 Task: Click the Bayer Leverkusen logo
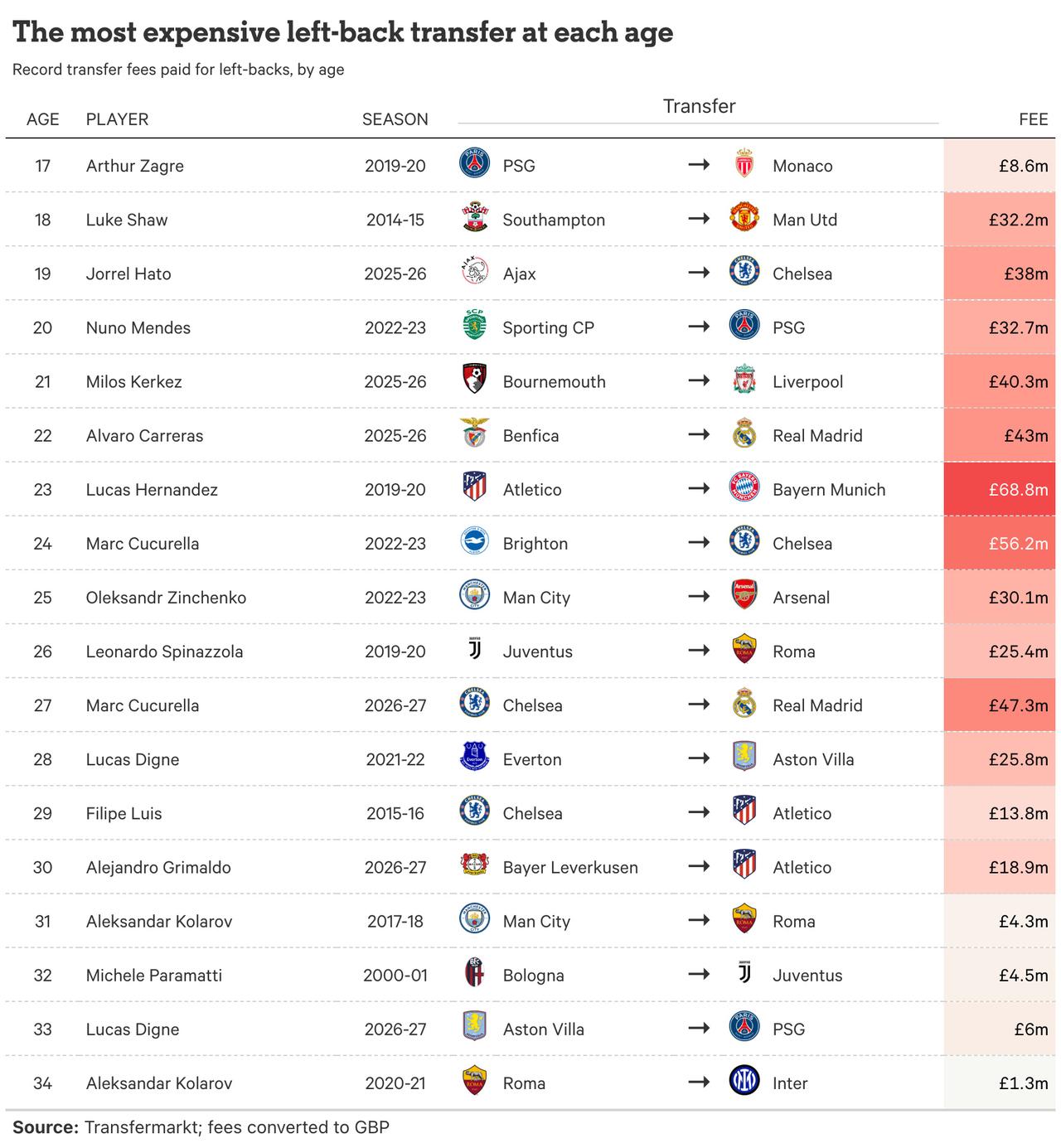pos(474,865)
